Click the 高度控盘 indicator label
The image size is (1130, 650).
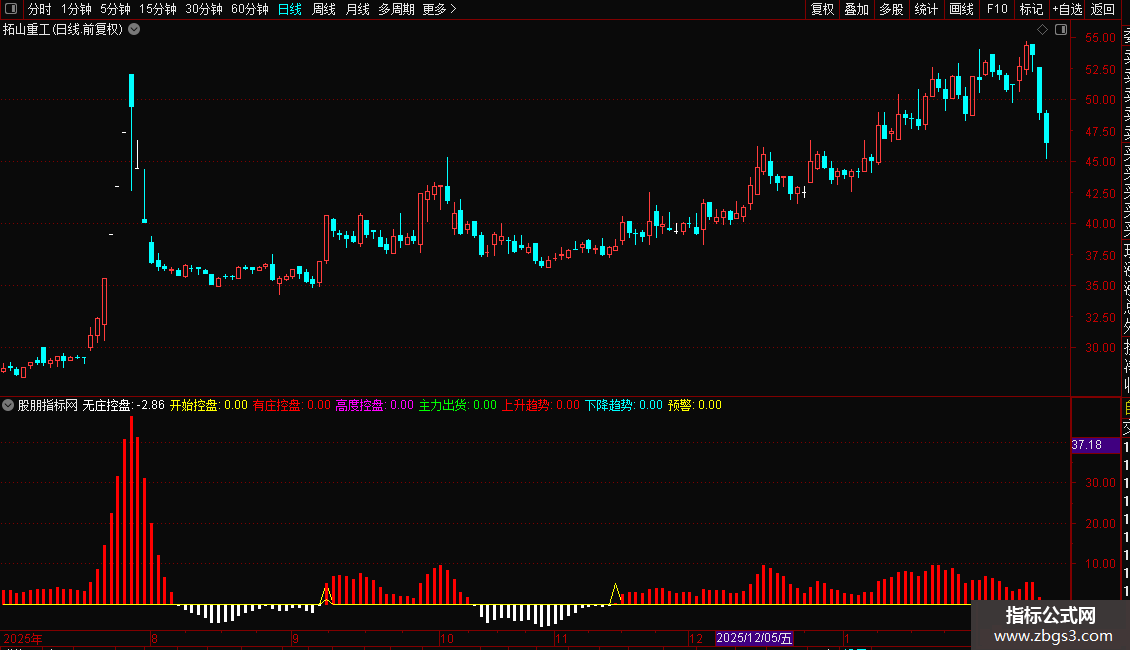coord(374,405)
